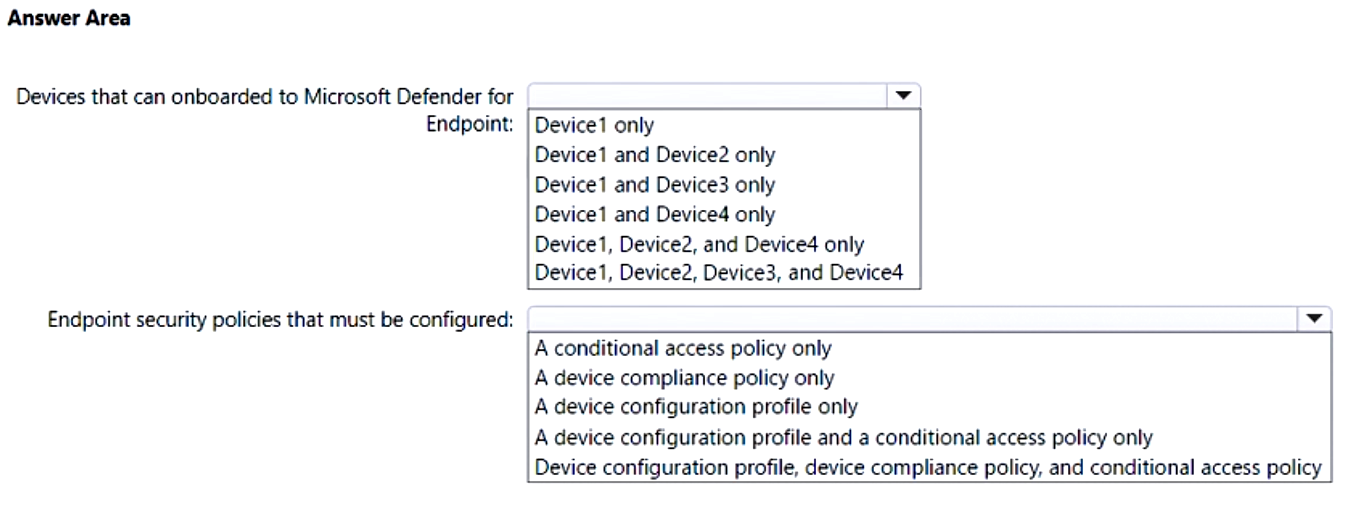
Task: Click the "Endpoint:" label text
Action: pos(480,123)
